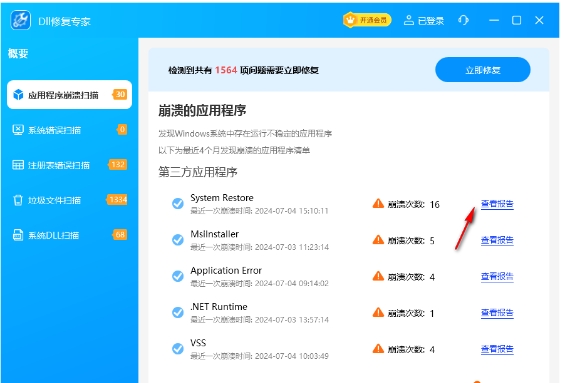The width and height of the screenshot is (578, 383).
Task: Click the Application Error entry name
Action: [226, 270]
